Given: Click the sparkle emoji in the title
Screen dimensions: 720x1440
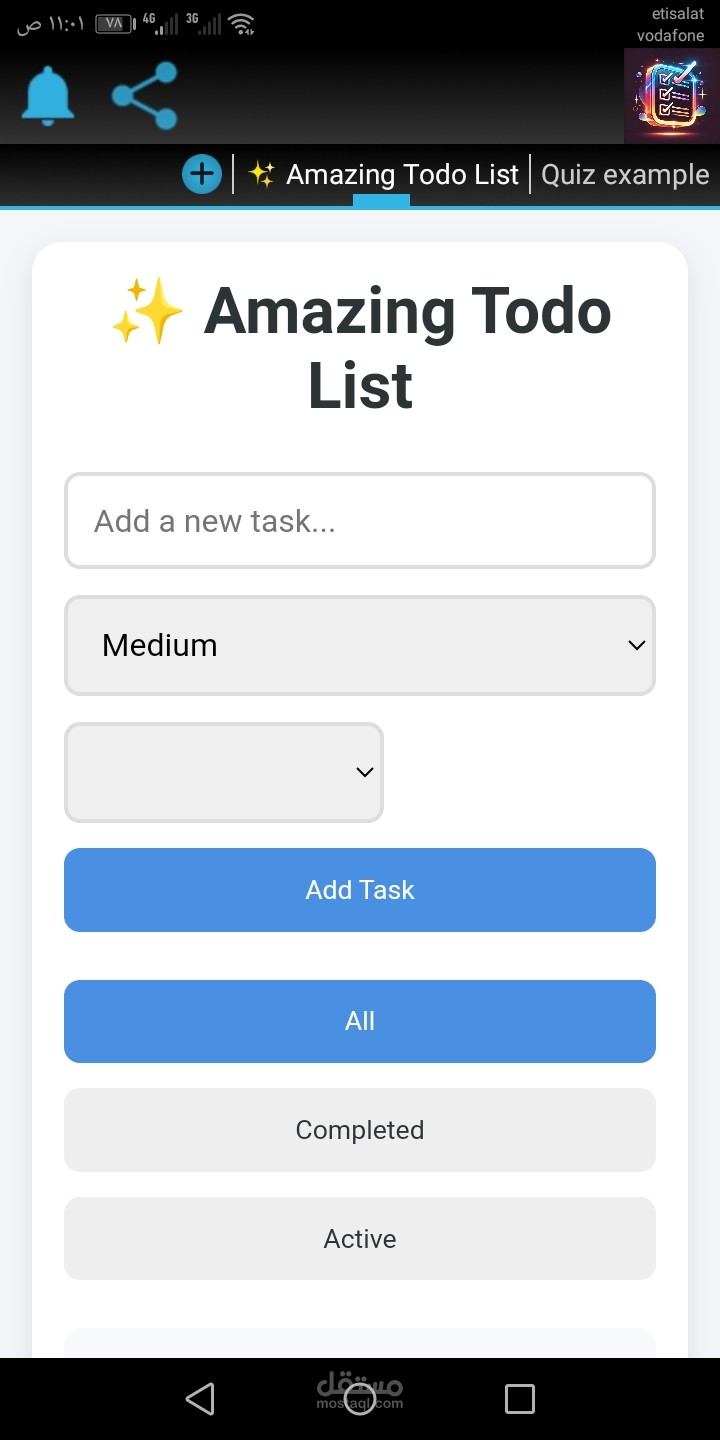Looking at the screenshot, I should tap(146, 310).
